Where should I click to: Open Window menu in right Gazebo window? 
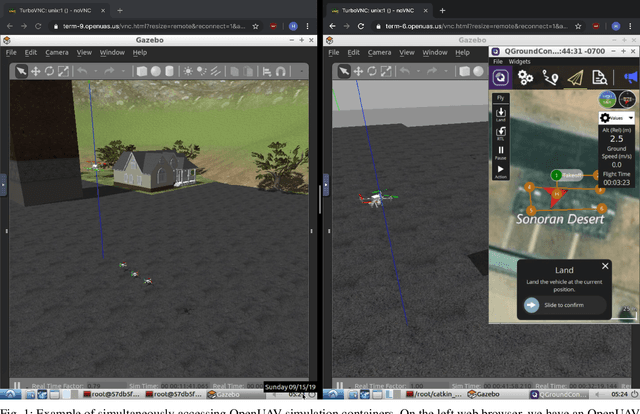point(435,52)
